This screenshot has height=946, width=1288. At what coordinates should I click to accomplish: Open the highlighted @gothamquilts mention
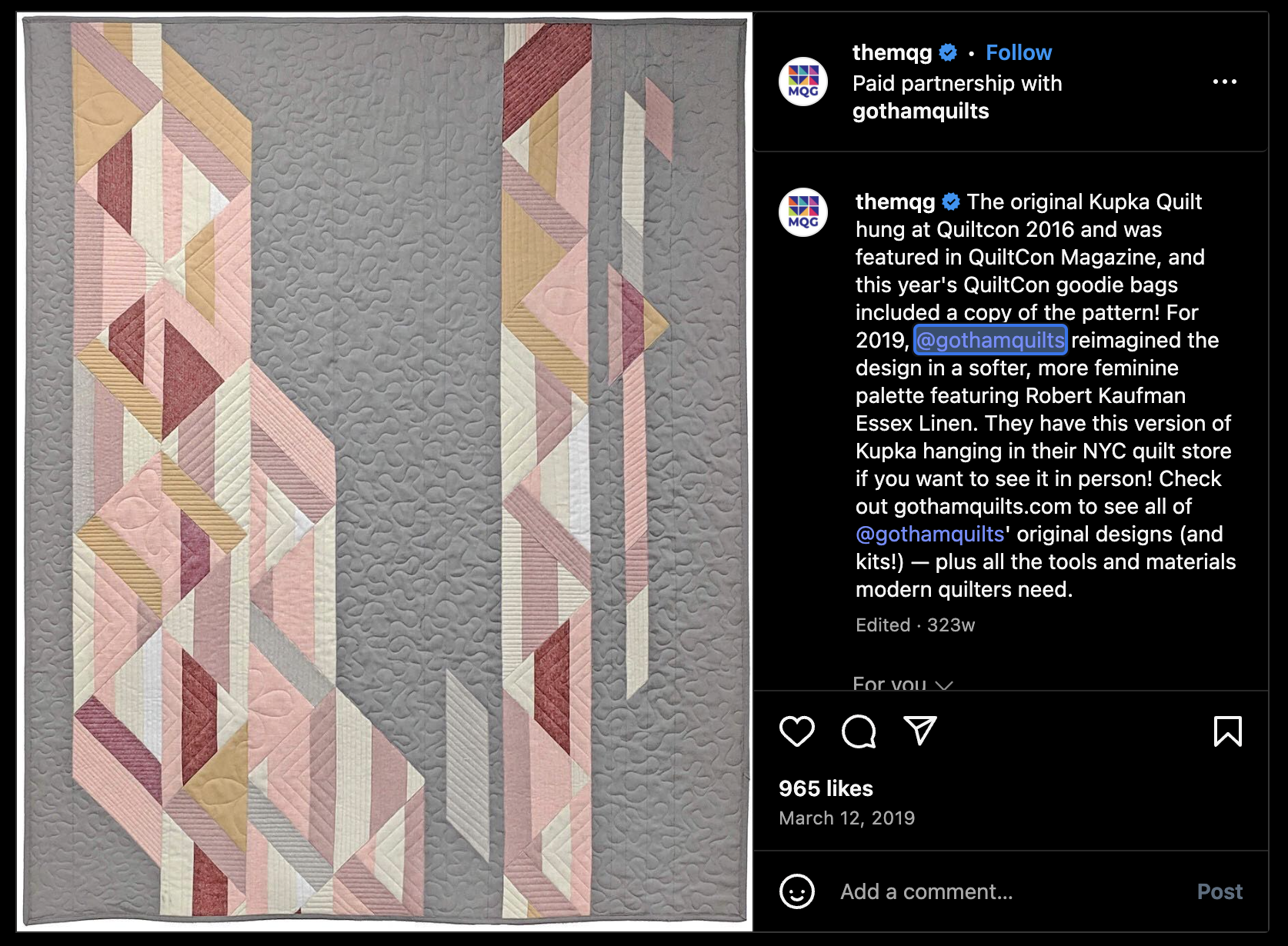pos(990,340)
